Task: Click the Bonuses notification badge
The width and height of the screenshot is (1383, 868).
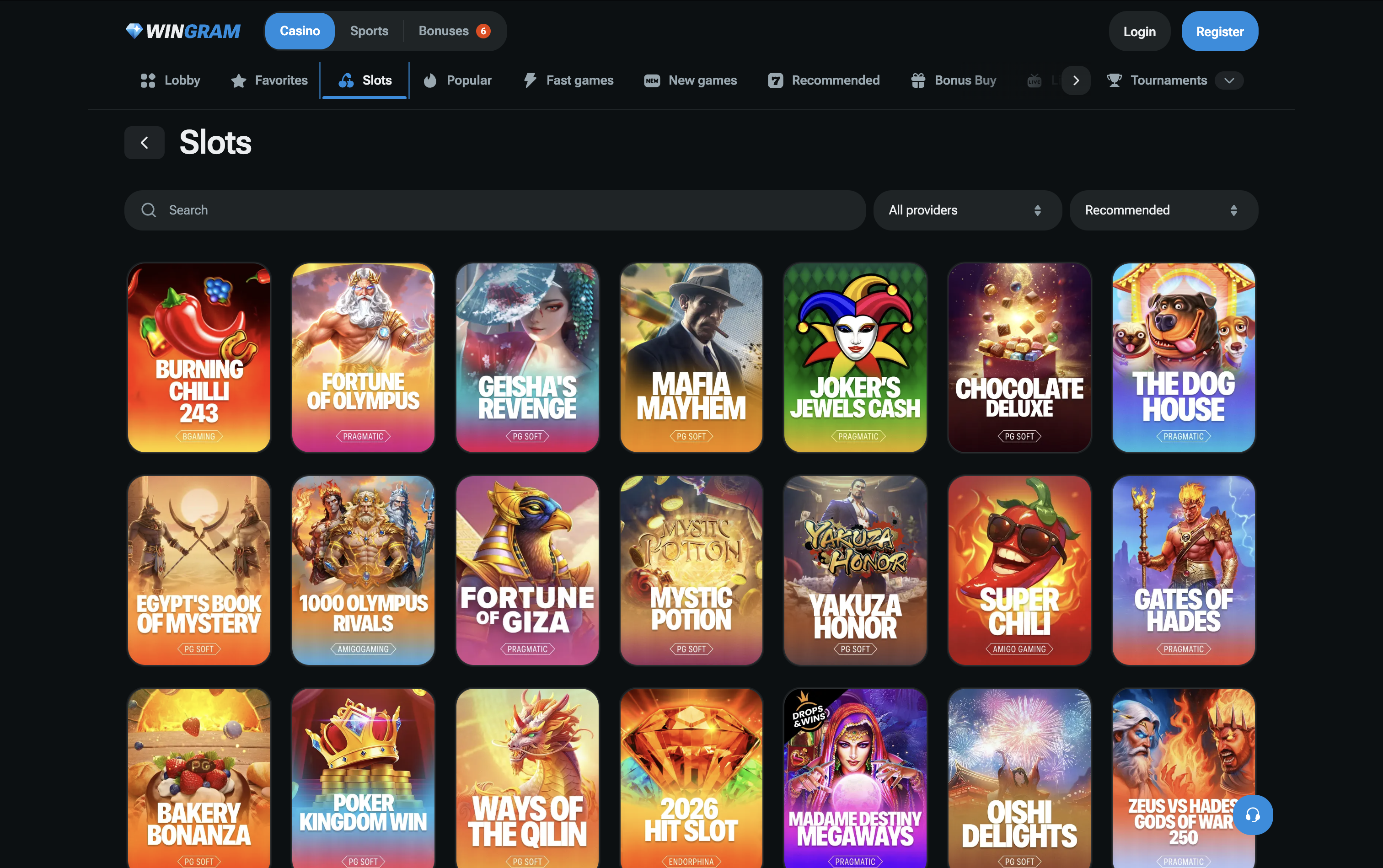Action: [483, 31]
